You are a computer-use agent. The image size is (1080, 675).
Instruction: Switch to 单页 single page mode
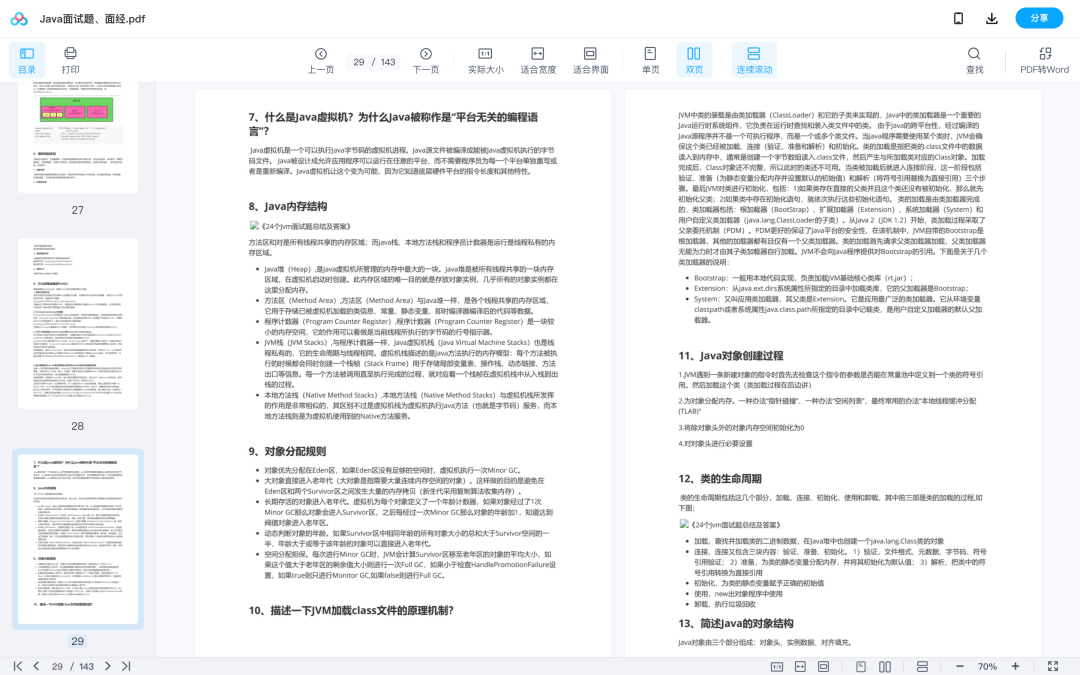point(650,60)
